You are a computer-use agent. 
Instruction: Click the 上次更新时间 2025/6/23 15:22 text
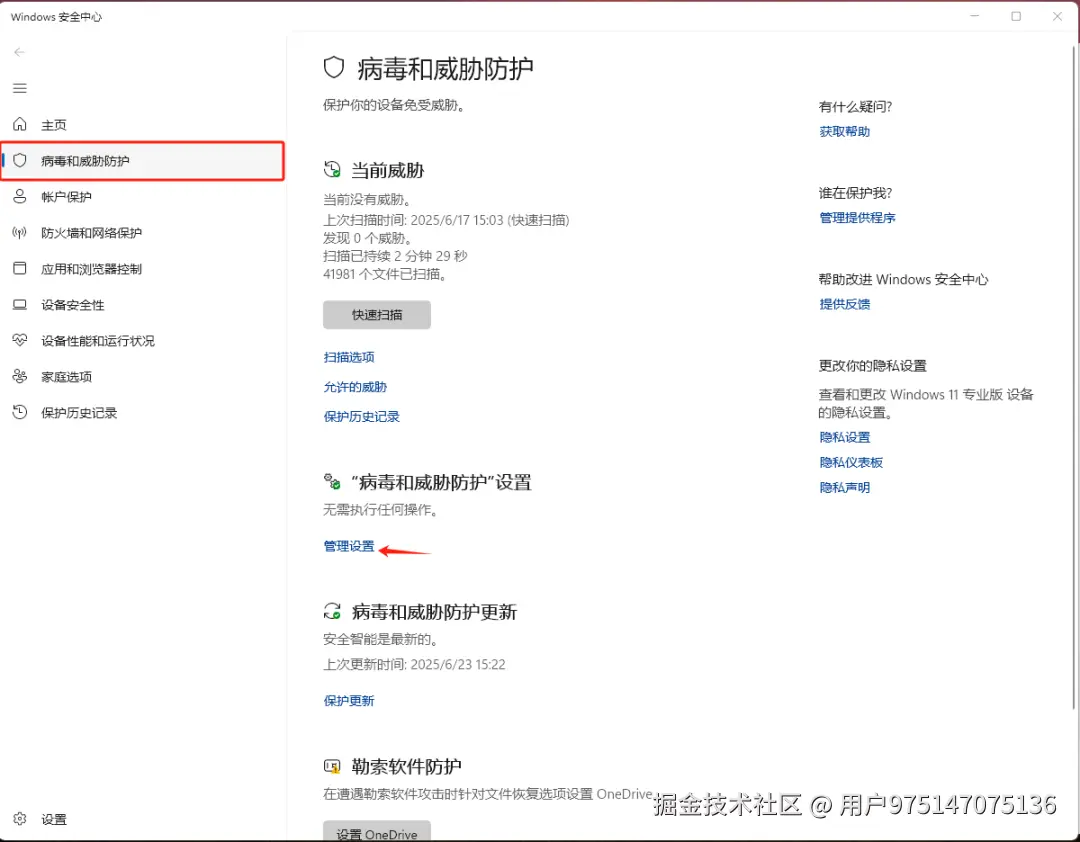coord(414,664)
